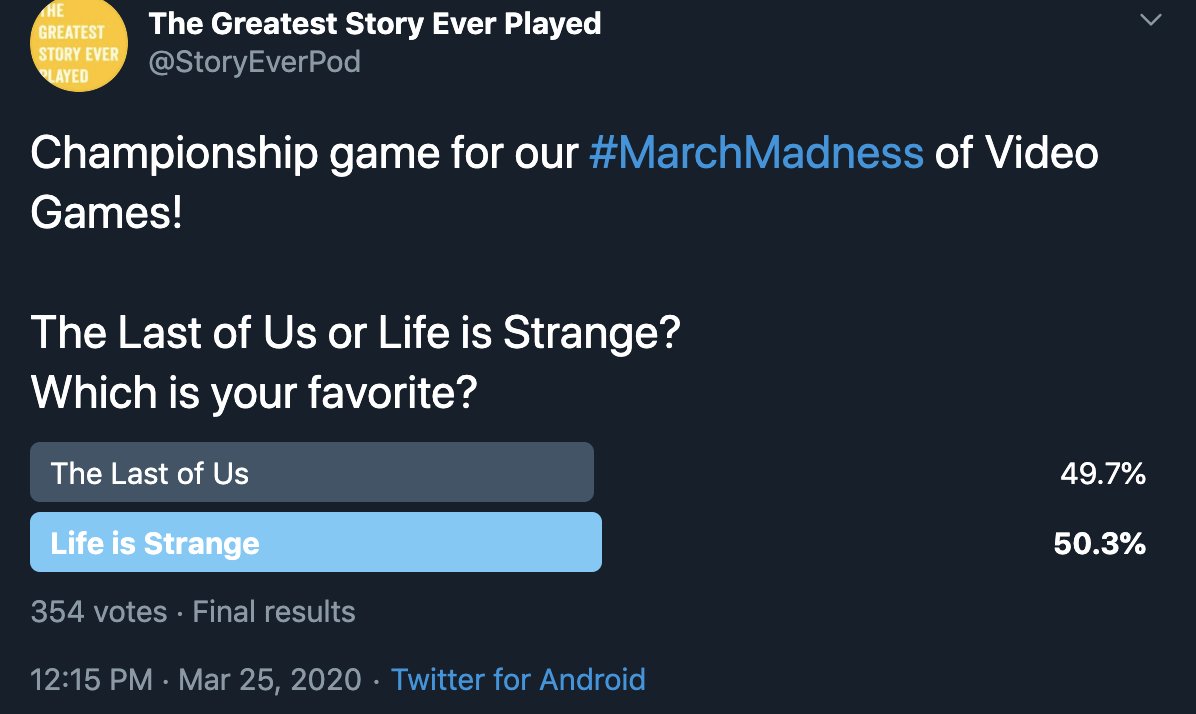Click the yellow podcast profile avatar
Screen dimensions: 1196x714
[79, 44]
